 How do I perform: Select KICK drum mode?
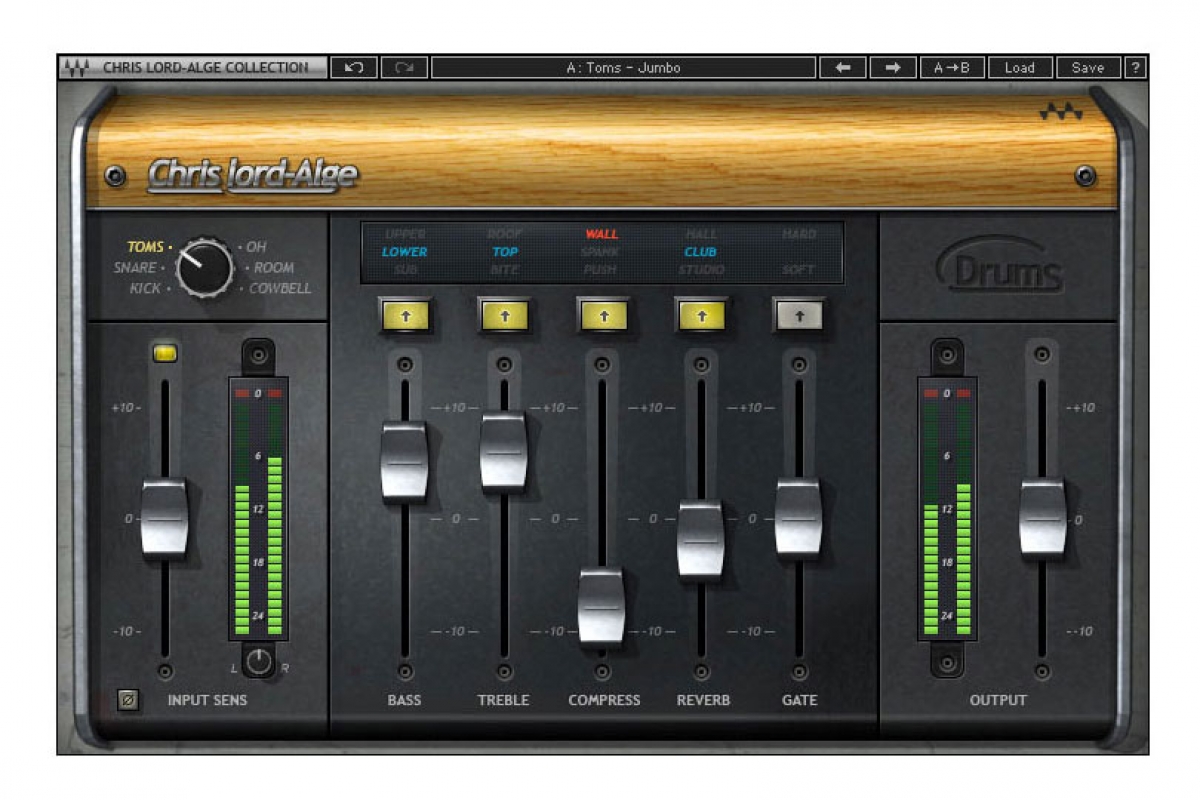pyautogui.click(x=145, y=288)
